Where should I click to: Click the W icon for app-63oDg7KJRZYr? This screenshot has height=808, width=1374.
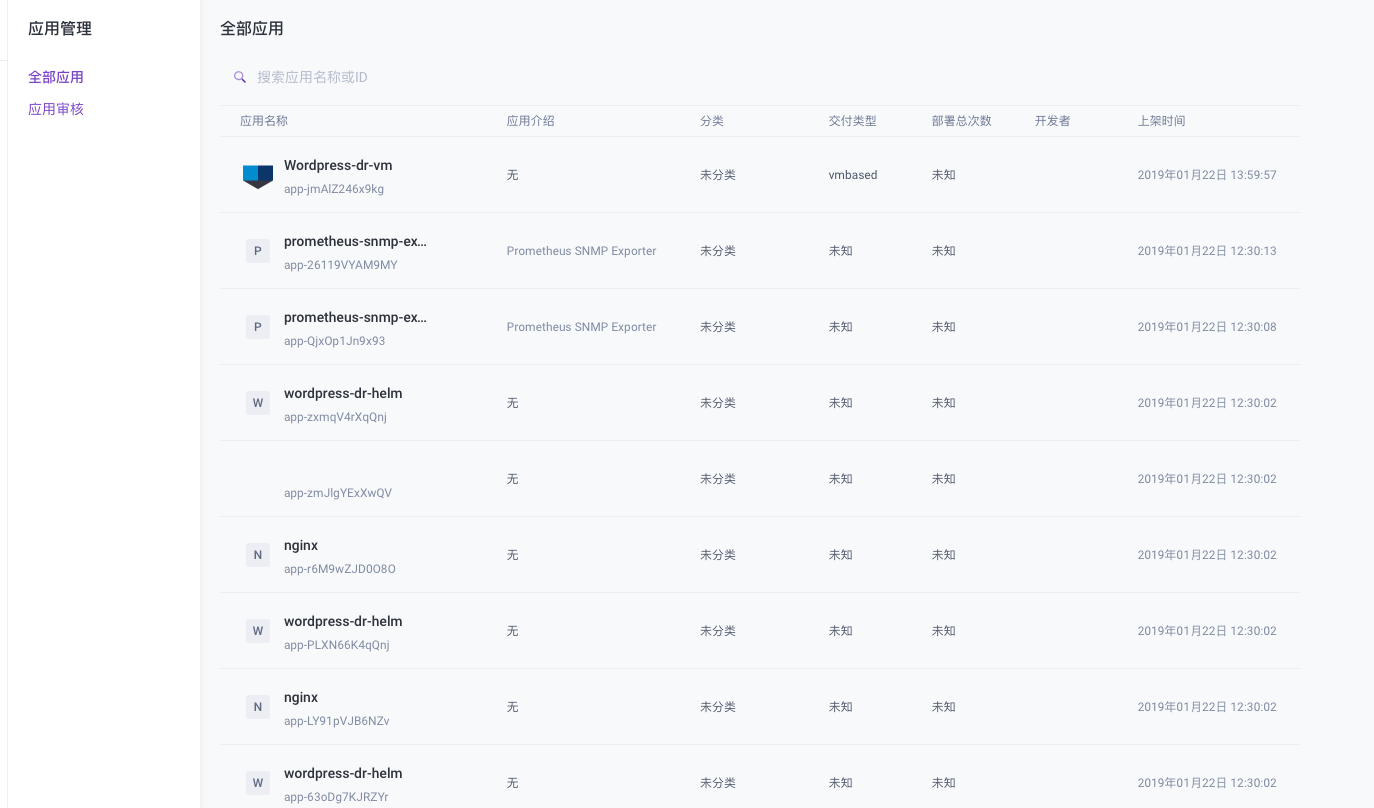click(258, 783)
